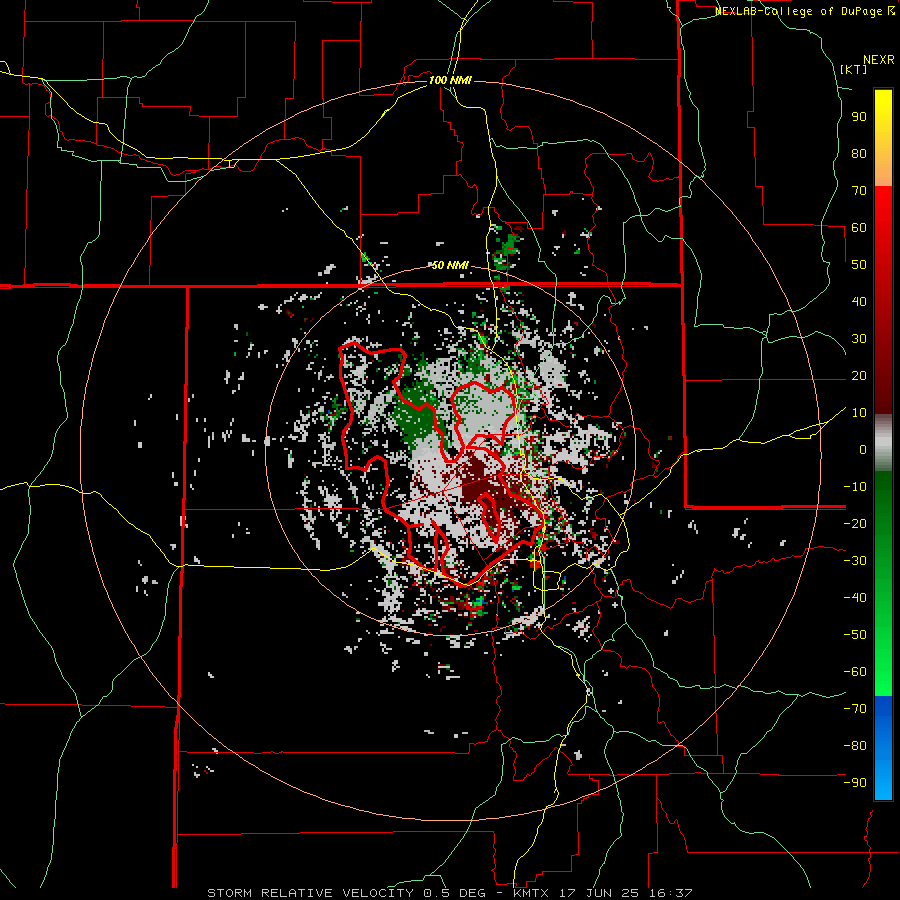This screenshot has width=900, height=900.
Task: Select the -70 scale value
Action: (x=855, y=709)
